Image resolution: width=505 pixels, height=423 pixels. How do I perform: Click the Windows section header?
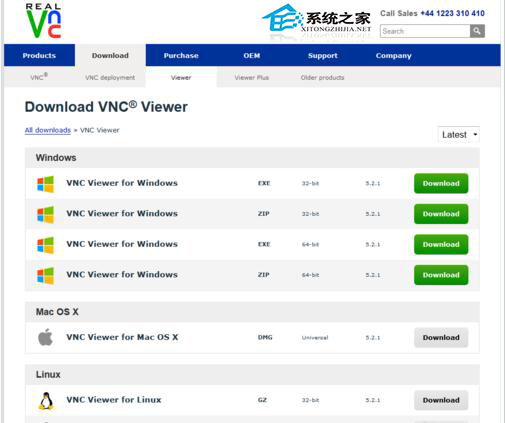[252, 158]
